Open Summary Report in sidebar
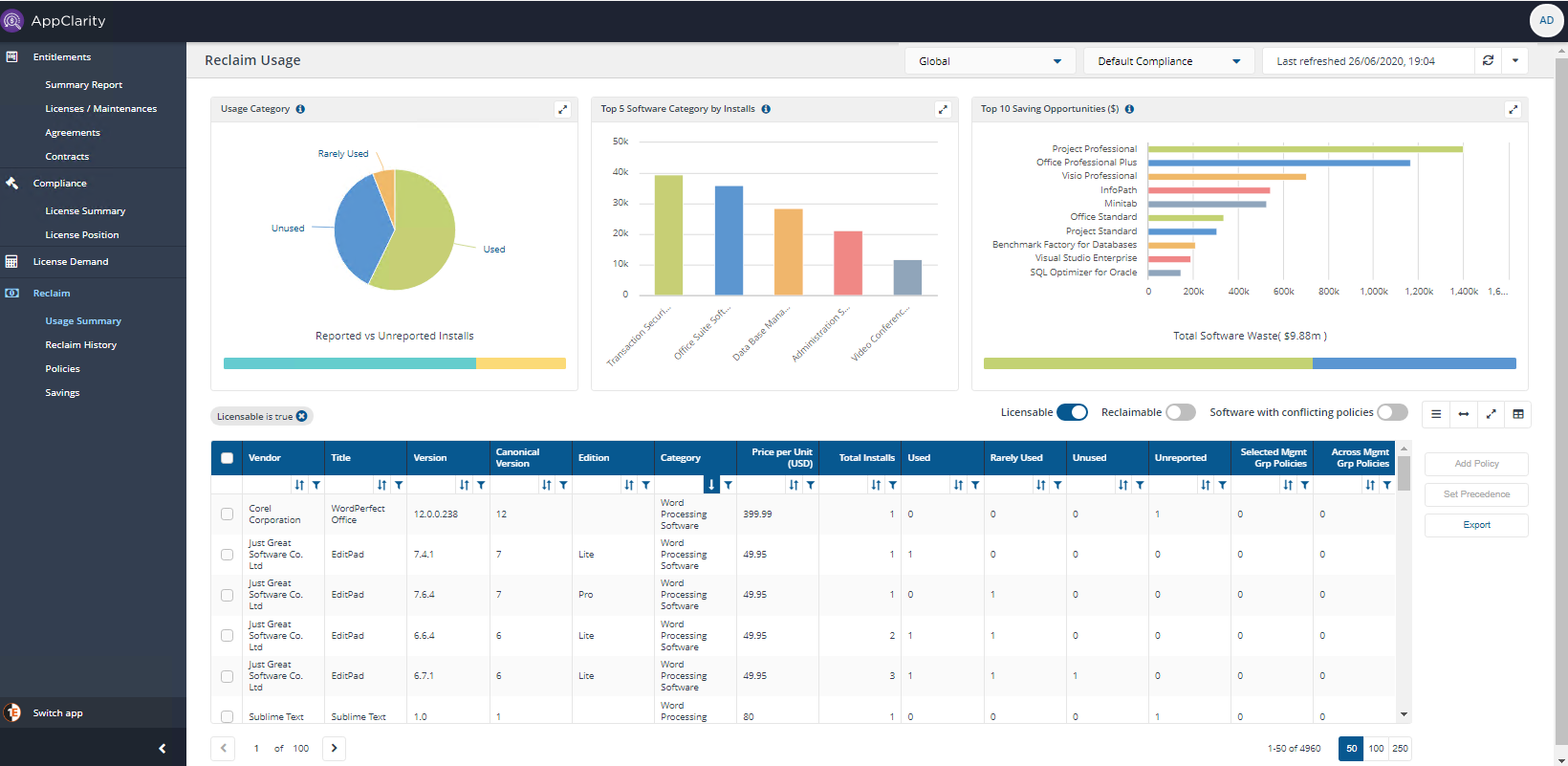 [84, 85]
